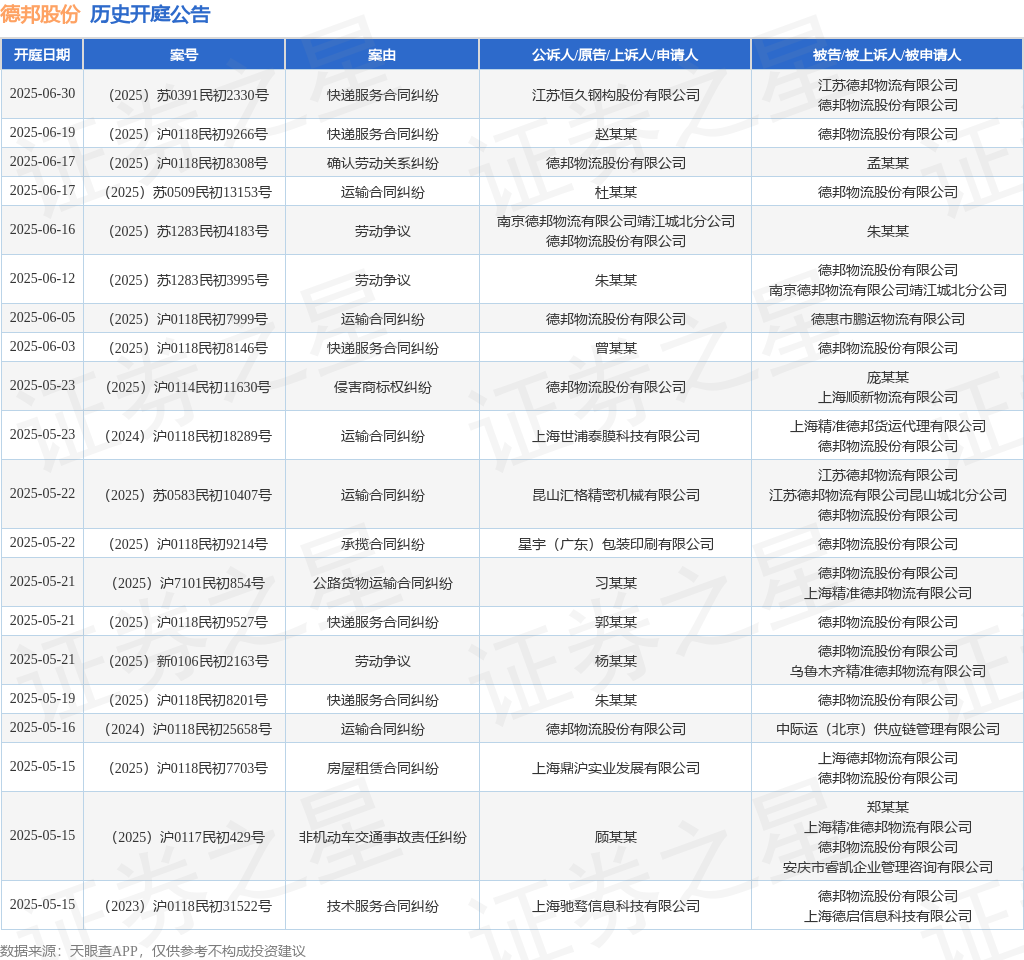The width and height of the screenshot is (1024, 960).
Task: Click defendant 安庆市睿凯企业管理咨询有限公司
Action: click(x=888, y=867)
